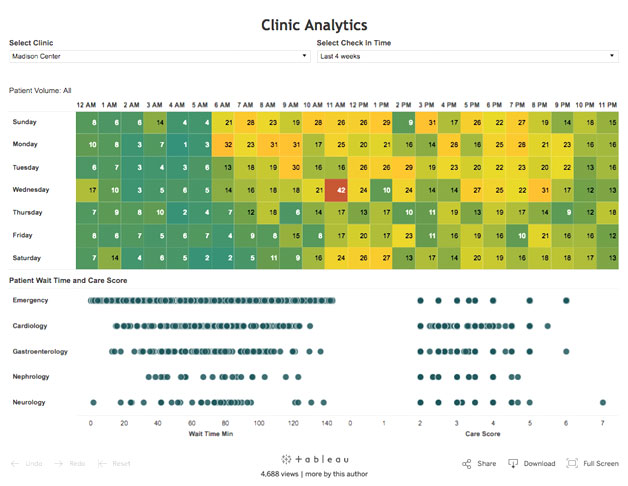
Task: Select the Emergency row label
Action: 30,300
